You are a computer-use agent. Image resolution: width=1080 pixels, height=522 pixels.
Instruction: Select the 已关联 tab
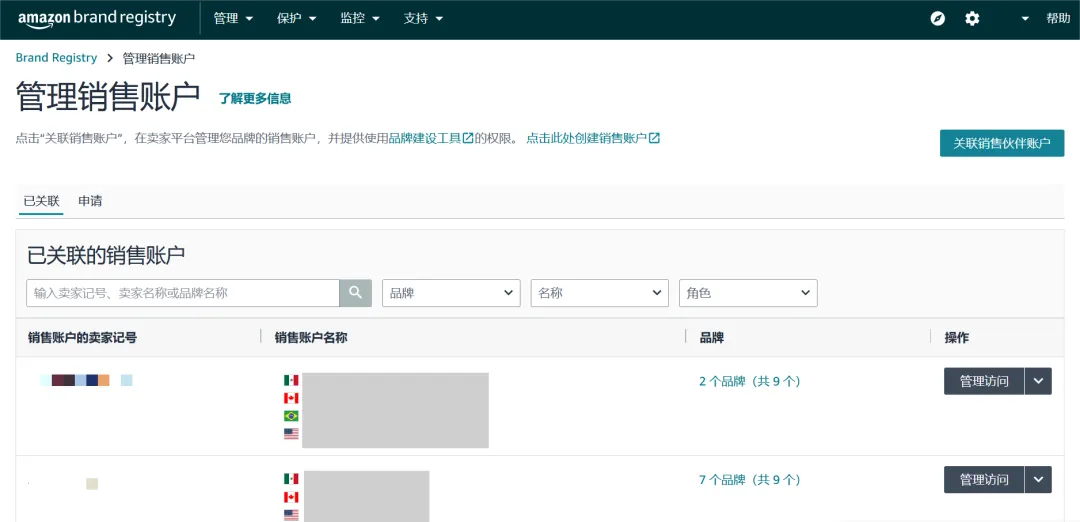click(x=41, y=201)
